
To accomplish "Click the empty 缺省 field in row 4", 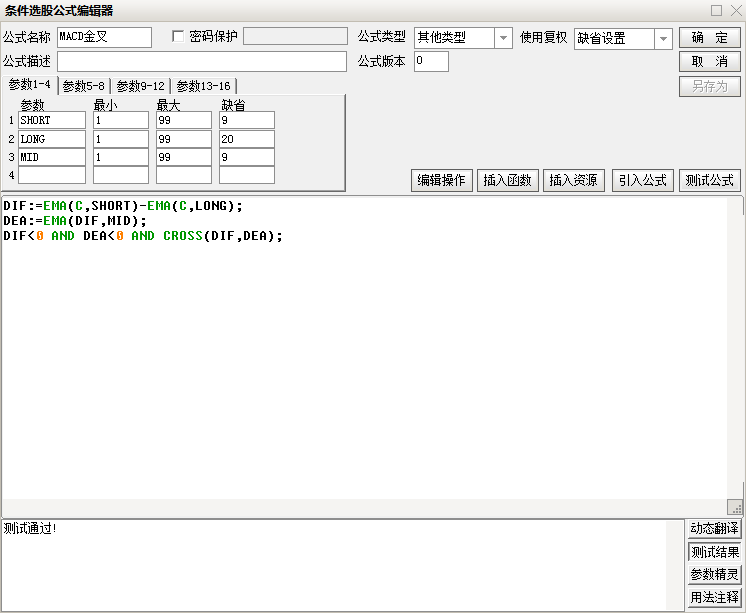I will pos(246,175).
